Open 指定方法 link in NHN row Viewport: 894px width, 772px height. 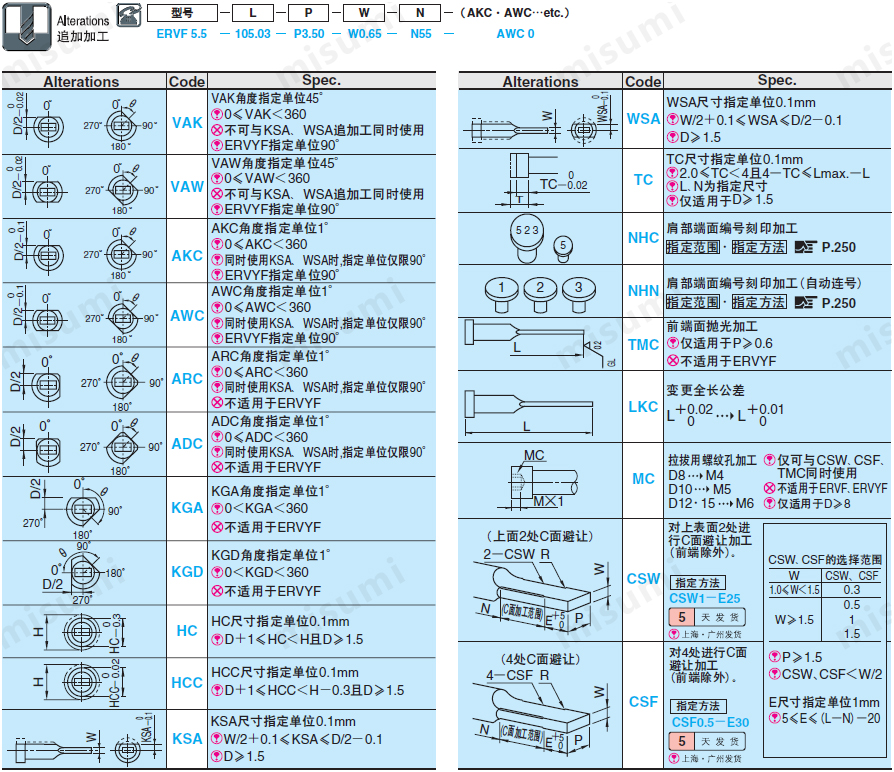[x=759, y=302]
